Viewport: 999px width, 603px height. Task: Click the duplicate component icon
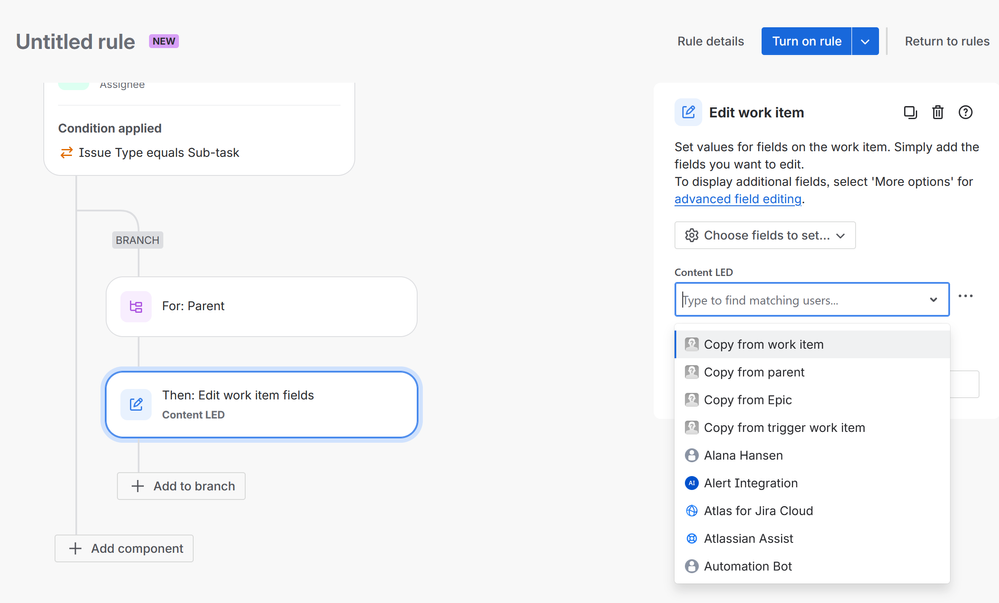click(x=910, y=112)
